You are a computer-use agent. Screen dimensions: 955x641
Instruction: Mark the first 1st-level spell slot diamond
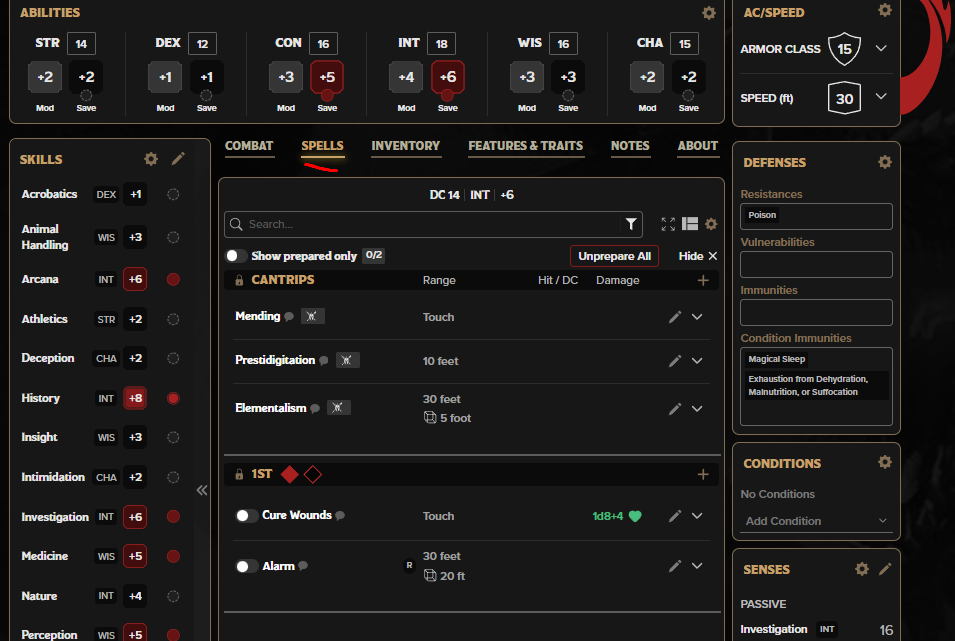click(290, 474)
